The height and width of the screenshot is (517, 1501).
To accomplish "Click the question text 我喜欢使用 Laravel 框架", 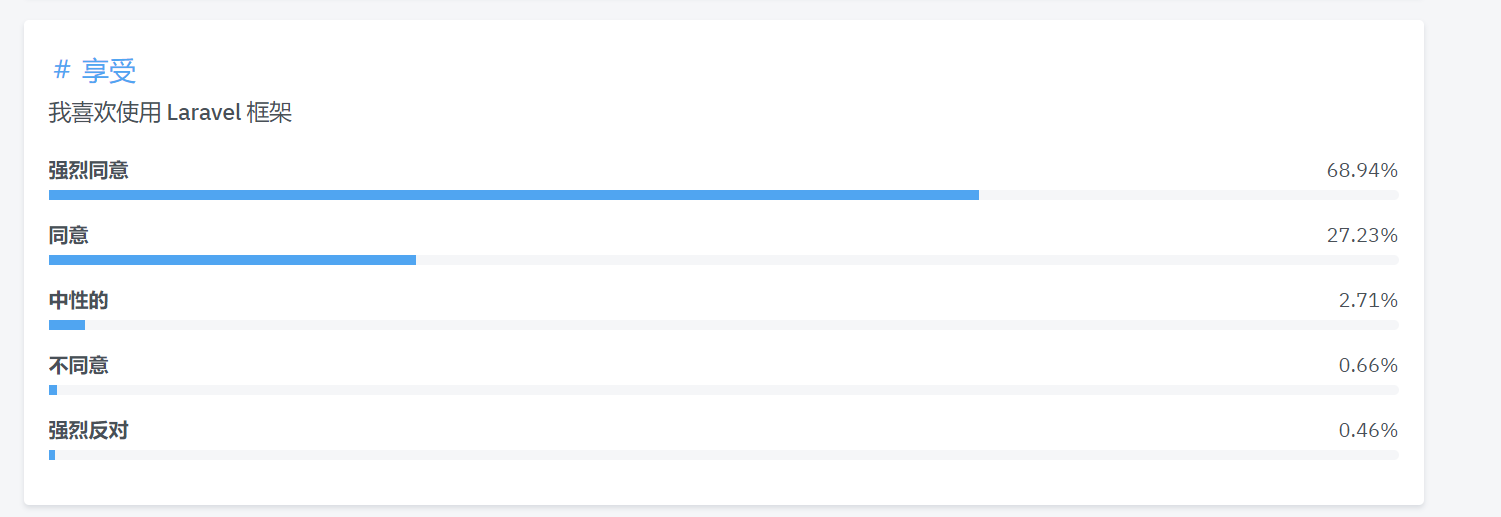I will point(170,113).
